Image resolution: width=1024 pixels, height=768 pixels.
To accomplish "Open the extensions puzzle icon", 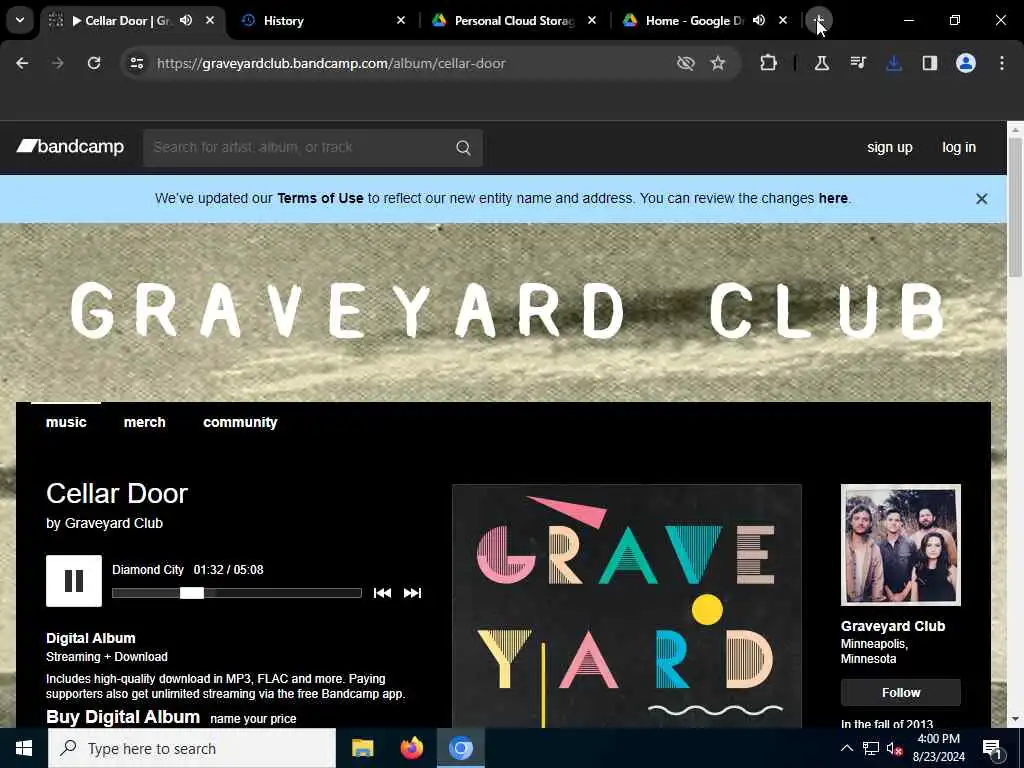I will (769, 63).
